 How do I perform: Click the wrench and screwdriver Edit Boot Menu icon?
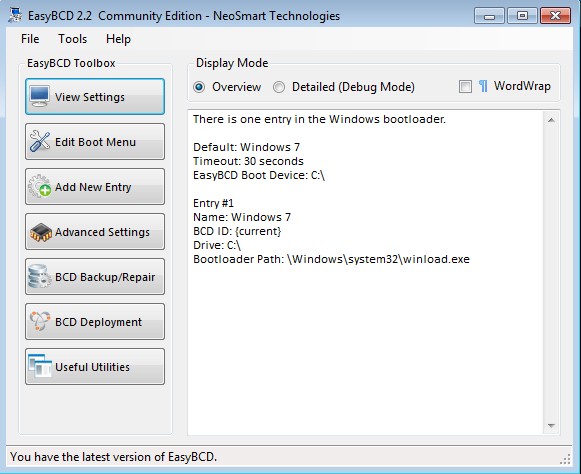click(40, 141)
